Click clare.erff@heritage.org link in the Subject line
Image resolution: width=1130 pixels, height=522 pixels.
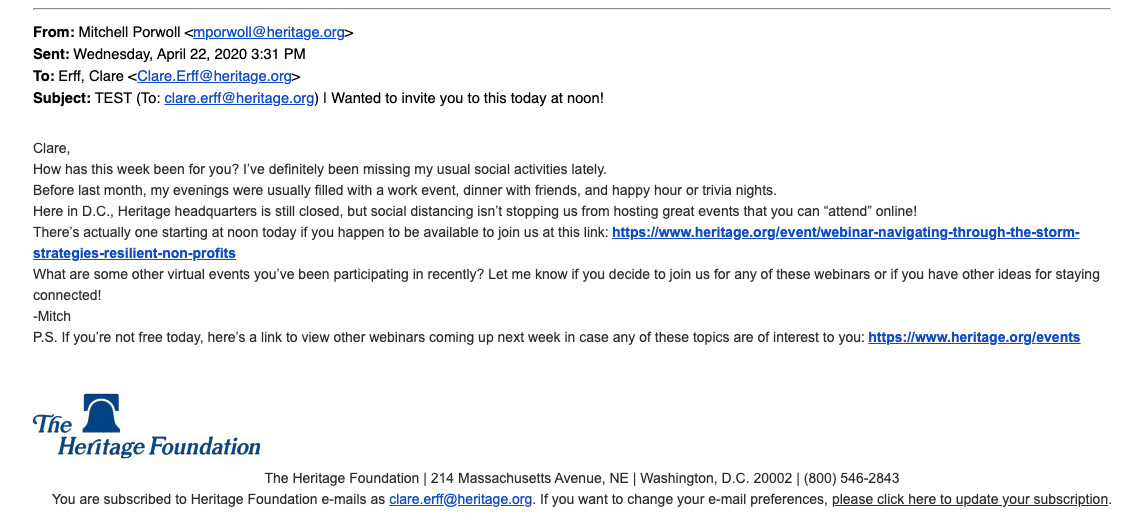click(239, 98)
